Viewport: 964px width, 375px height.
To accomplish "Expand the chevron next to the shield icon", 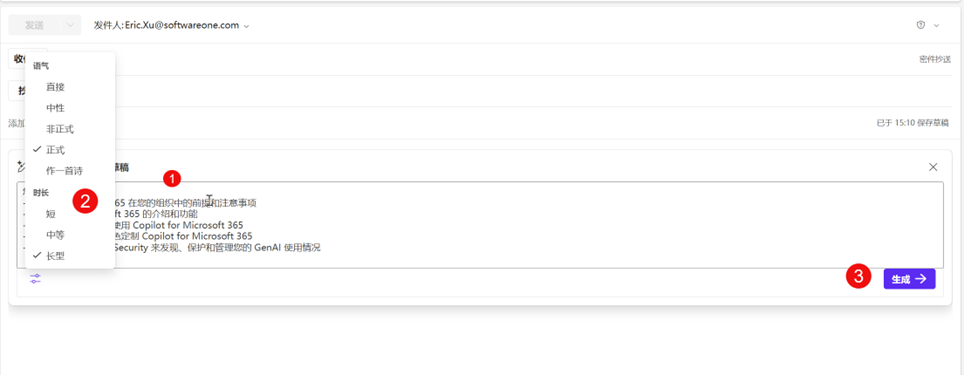I will (937, 25).
